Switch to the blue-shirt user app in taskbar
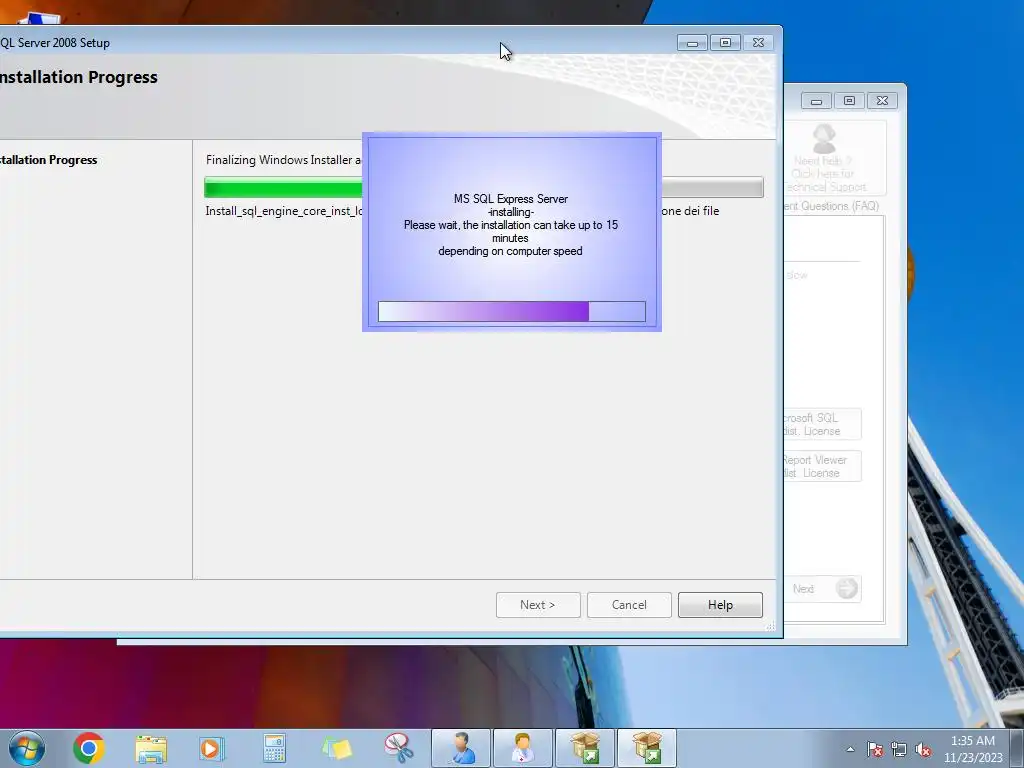The height and width of the screenshot is (768, 1024). tap(461, 748)
